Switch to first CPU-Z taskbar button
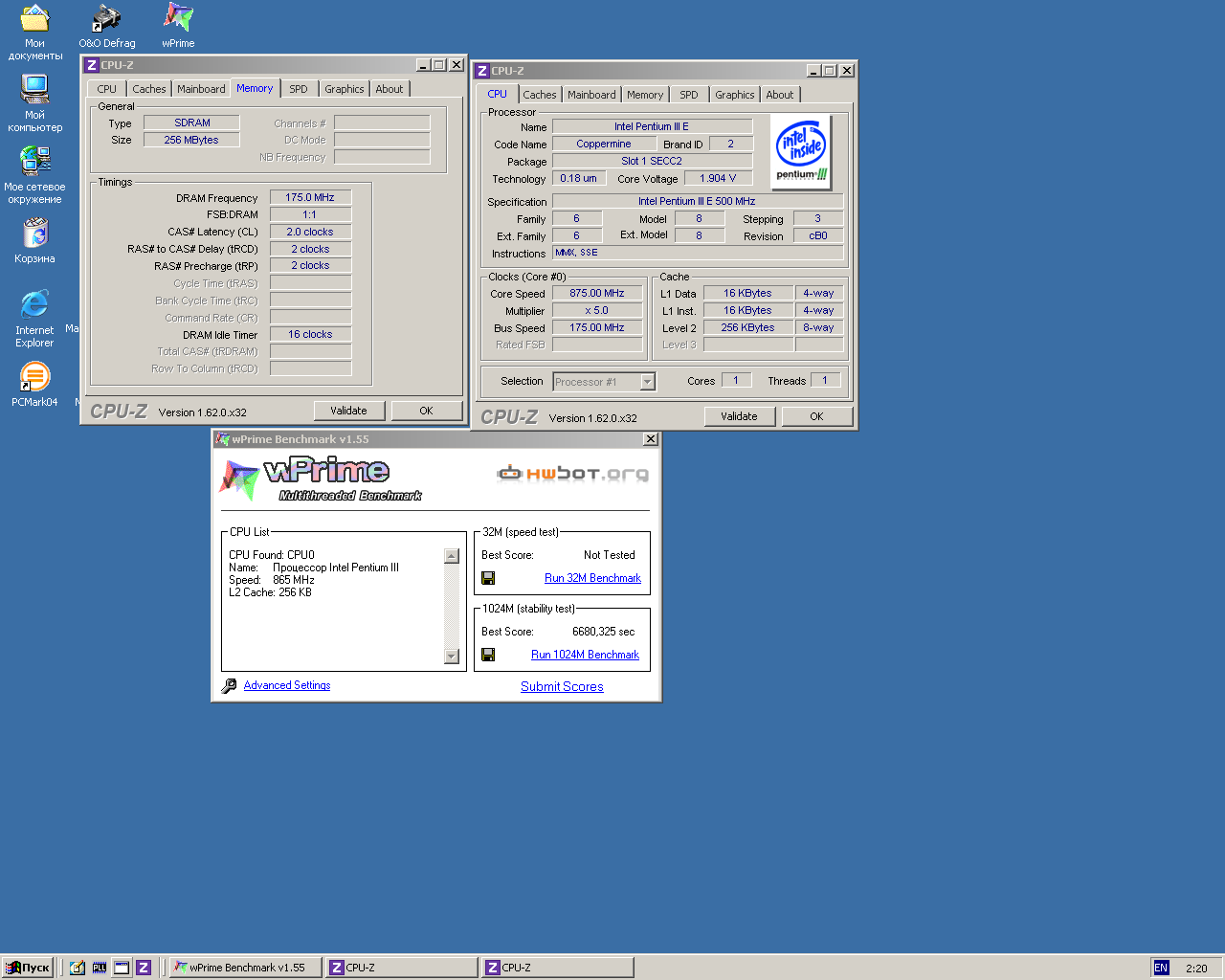 (x=401, y=968)
